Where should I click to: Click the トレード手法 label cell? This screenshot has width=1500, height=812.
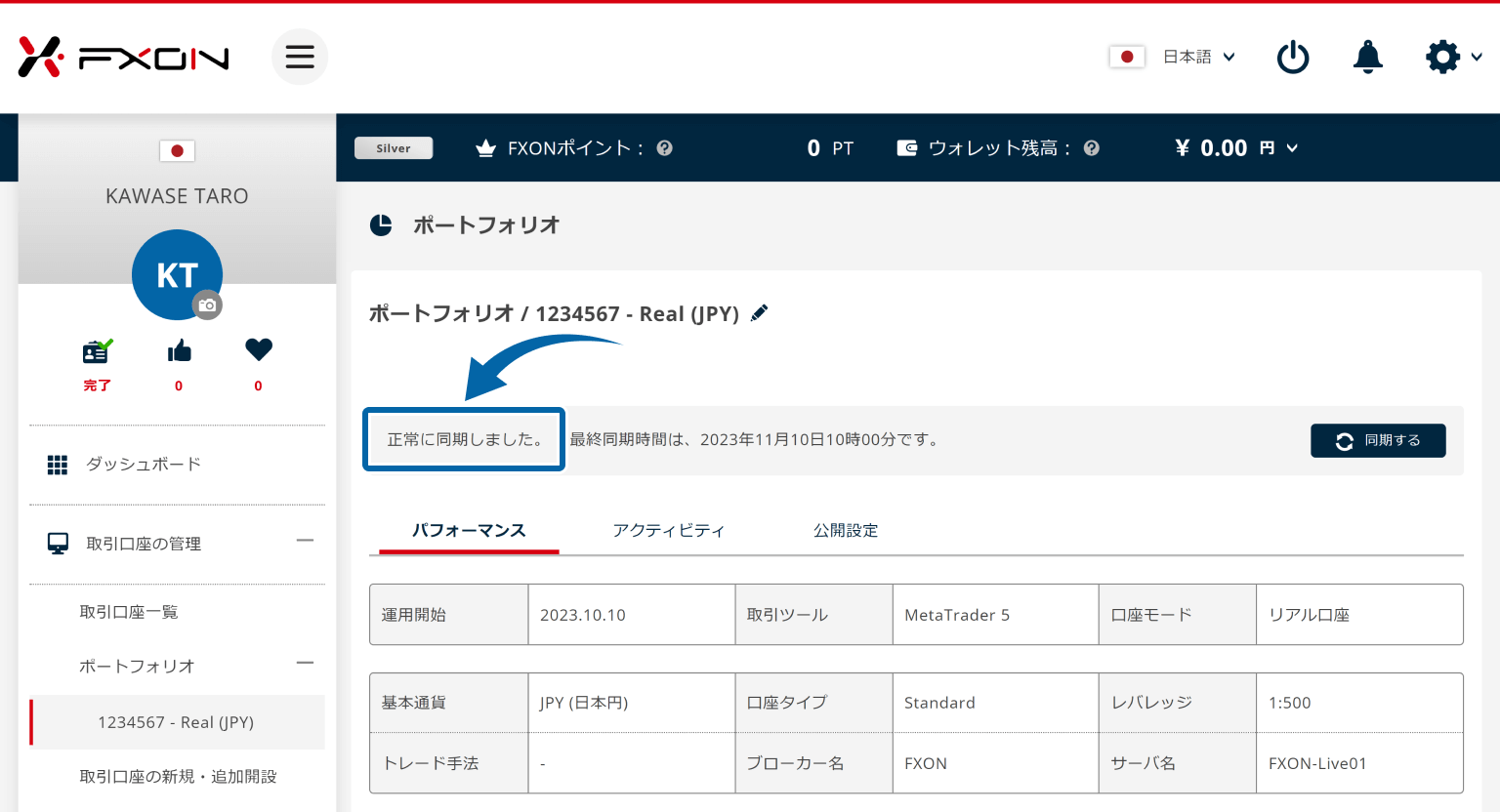click(x=449, y=763)
